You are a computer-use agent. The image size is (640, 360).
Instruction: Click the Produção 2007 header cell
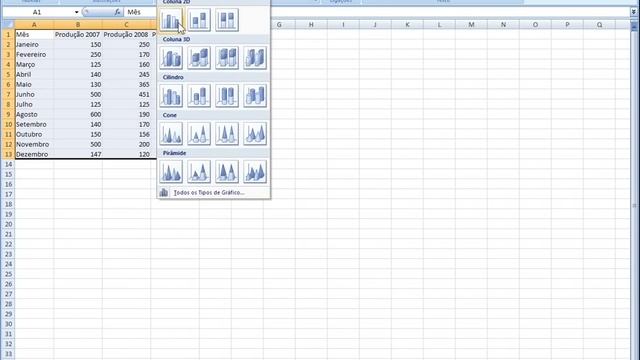[x=78, y=34]
